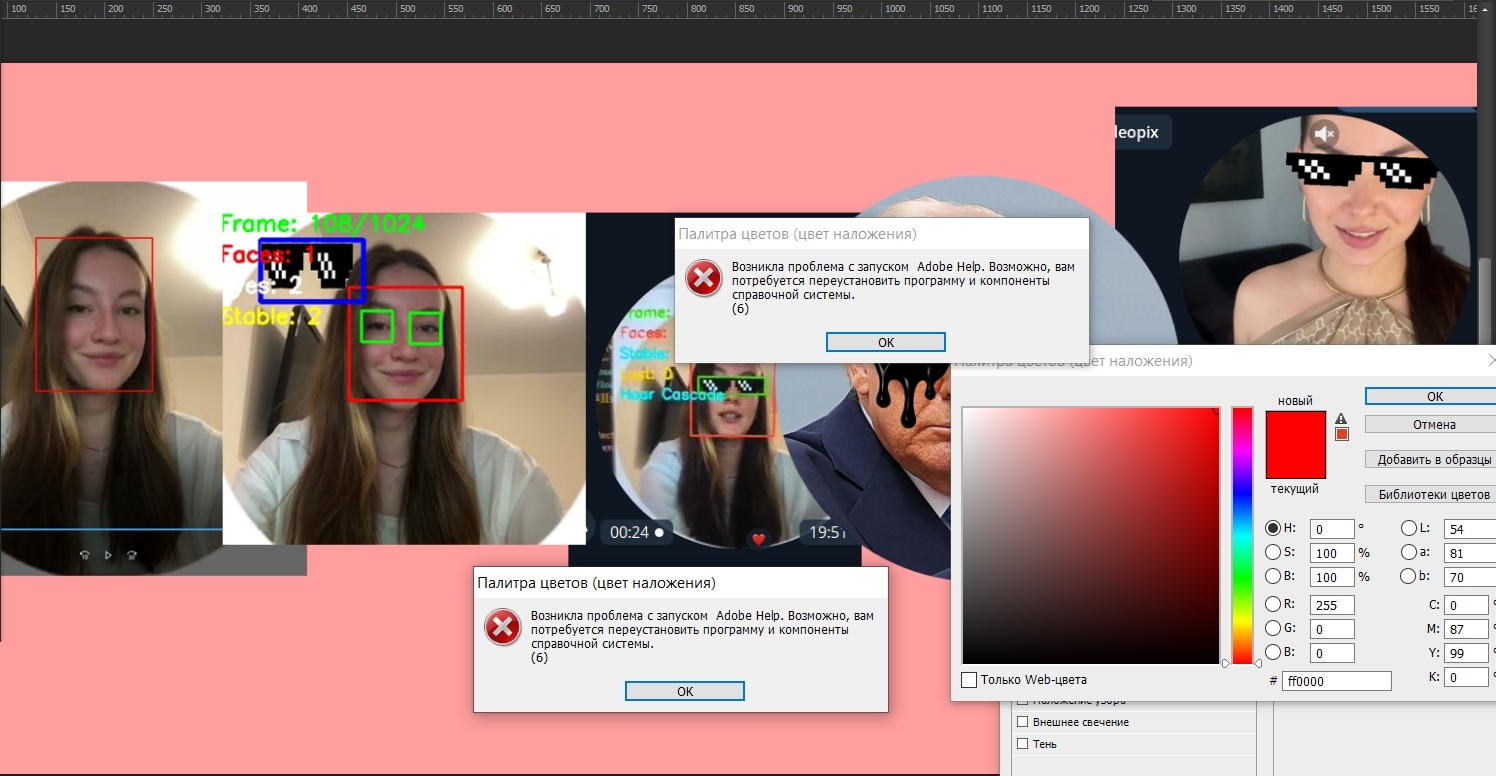Click the small gamut-safe color square icon
The width and height of the screenshot is (1496, 776).
point(1342,434)
